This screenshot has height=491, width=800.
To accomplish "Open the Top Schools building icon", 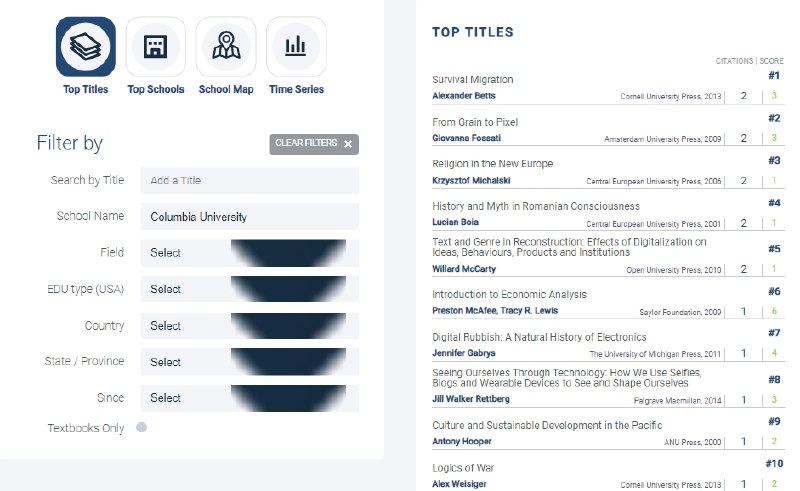I will point(155,47).
